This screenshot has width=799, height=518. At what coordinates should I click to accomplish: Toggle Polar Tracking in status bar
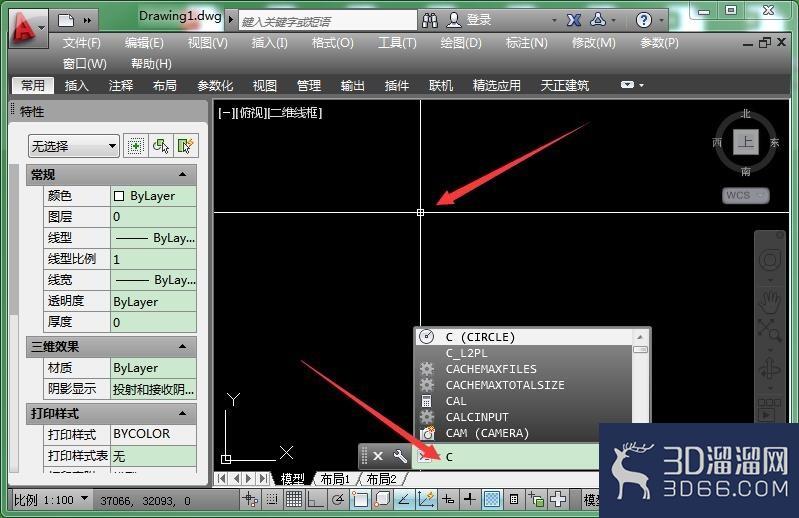click(337, 500)
